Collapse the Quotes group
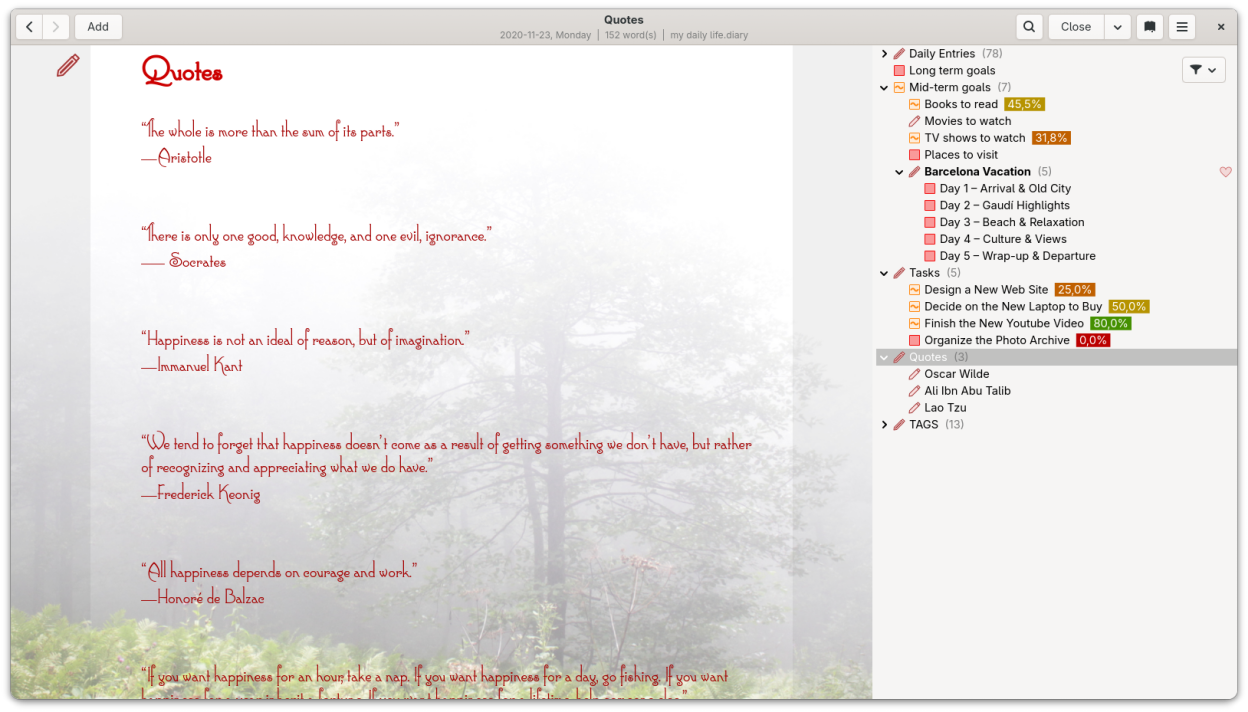Screen dimensions: 1248x712 [x=884, y=357]
